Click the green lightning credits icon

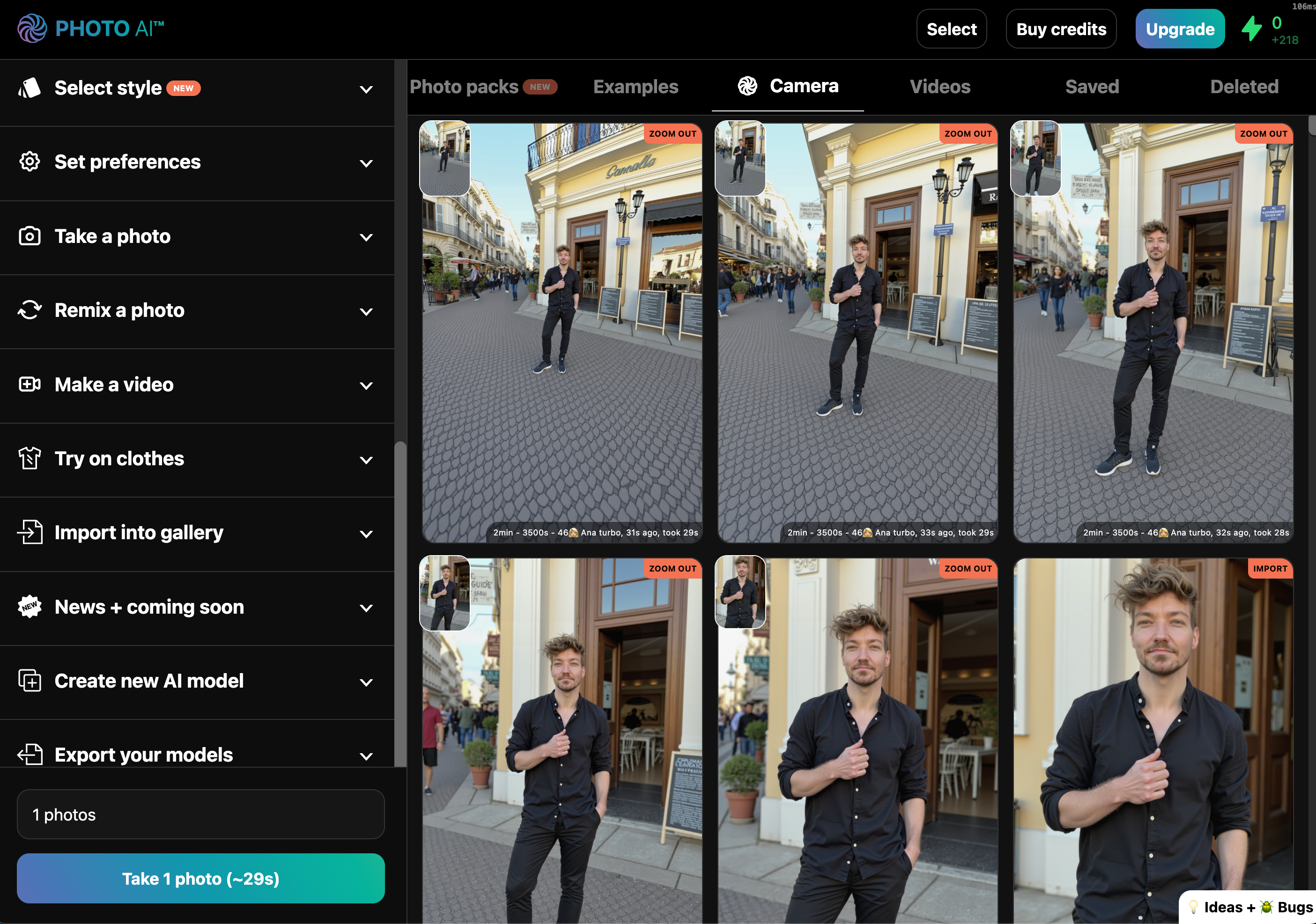(1251, 29)
